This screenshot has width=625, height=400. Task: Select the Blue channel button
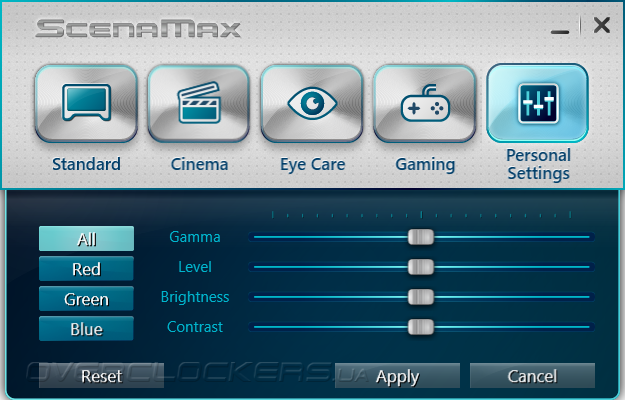[86, 329]
